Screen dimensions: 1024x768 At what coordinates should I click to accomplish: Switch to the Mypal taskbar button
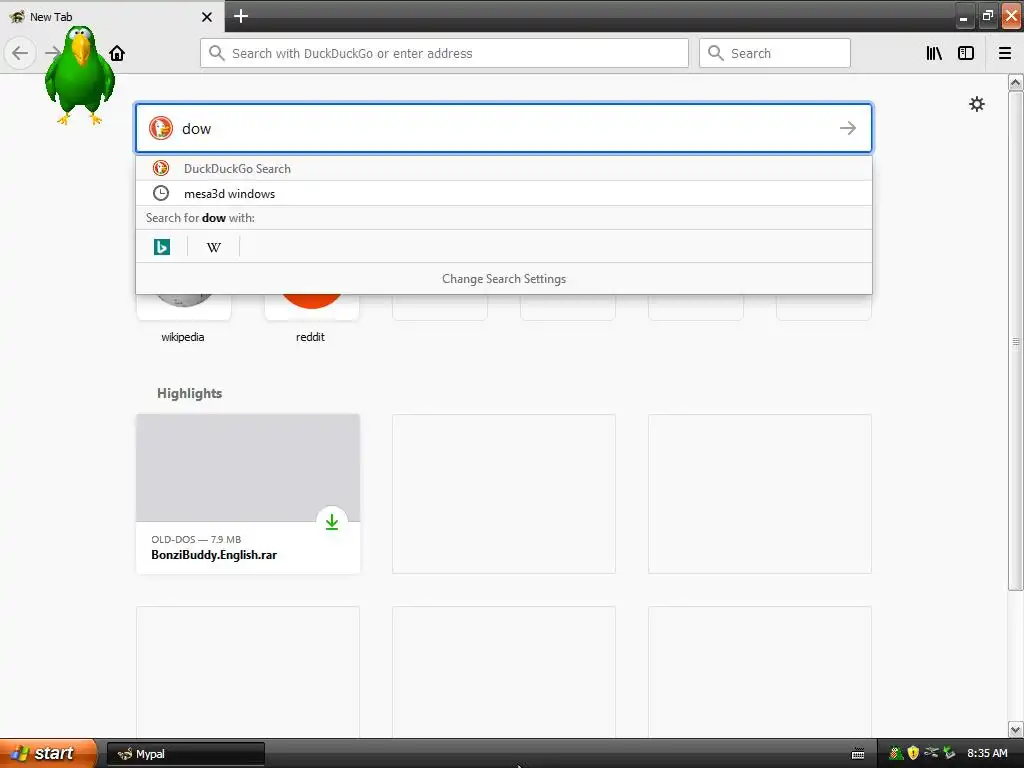click(185, 754)
